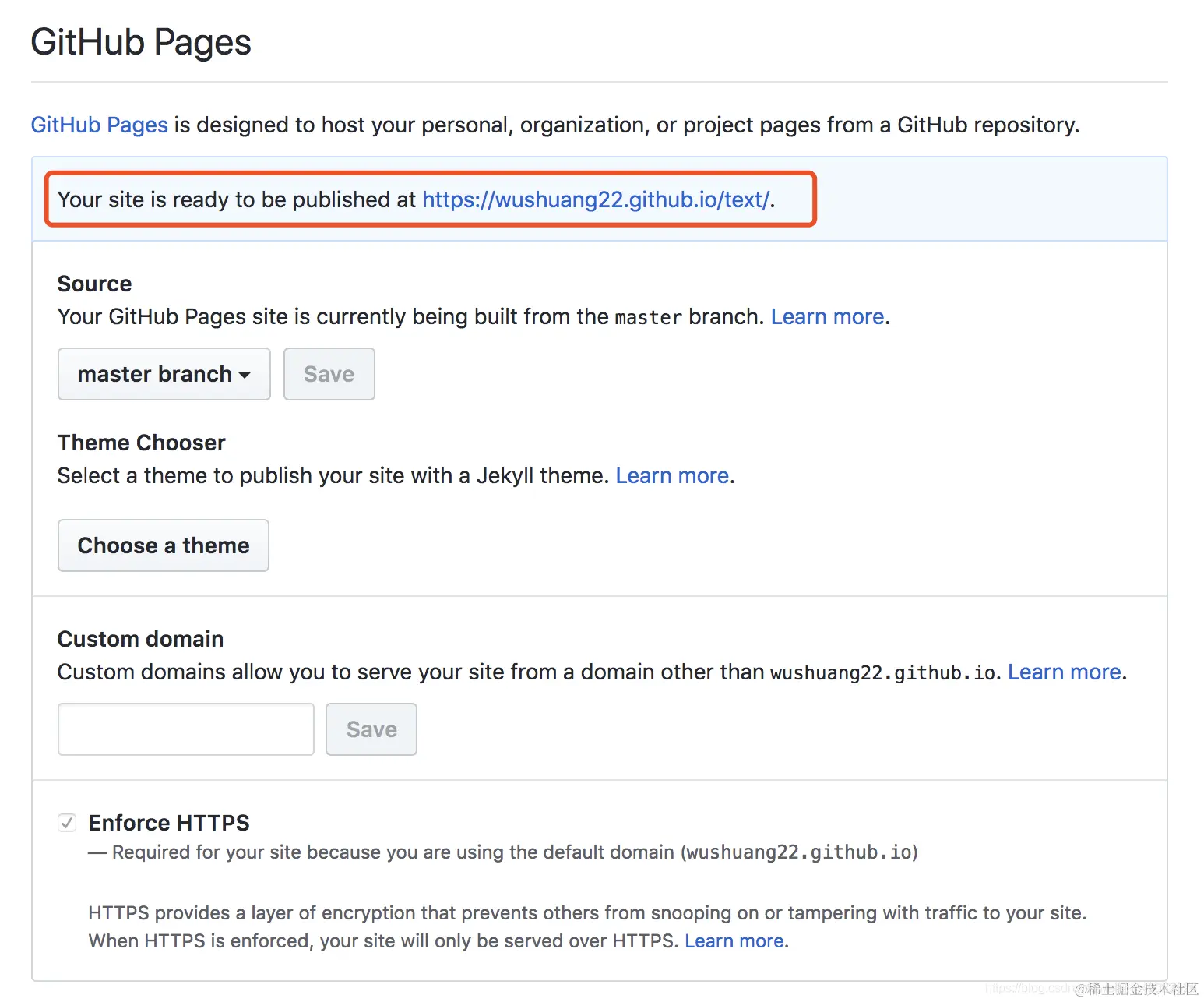
Task: Click the Enforce HTTPS label text
Action: 169,823
